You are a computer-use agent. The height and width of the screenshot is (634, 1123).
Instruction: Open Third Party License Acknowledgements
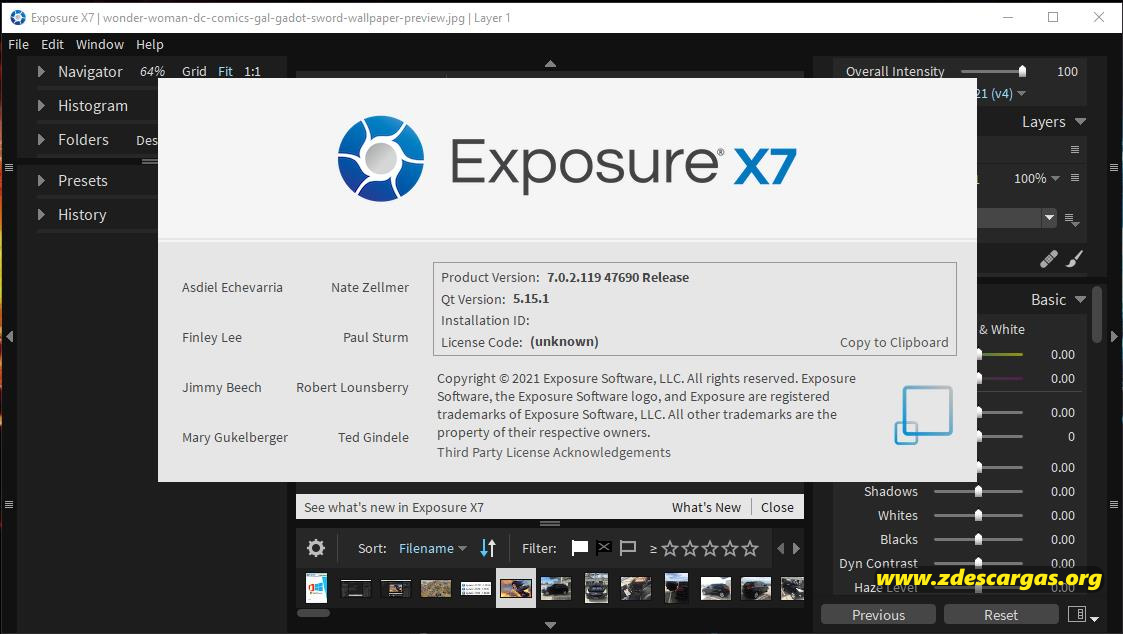point(554,452)
